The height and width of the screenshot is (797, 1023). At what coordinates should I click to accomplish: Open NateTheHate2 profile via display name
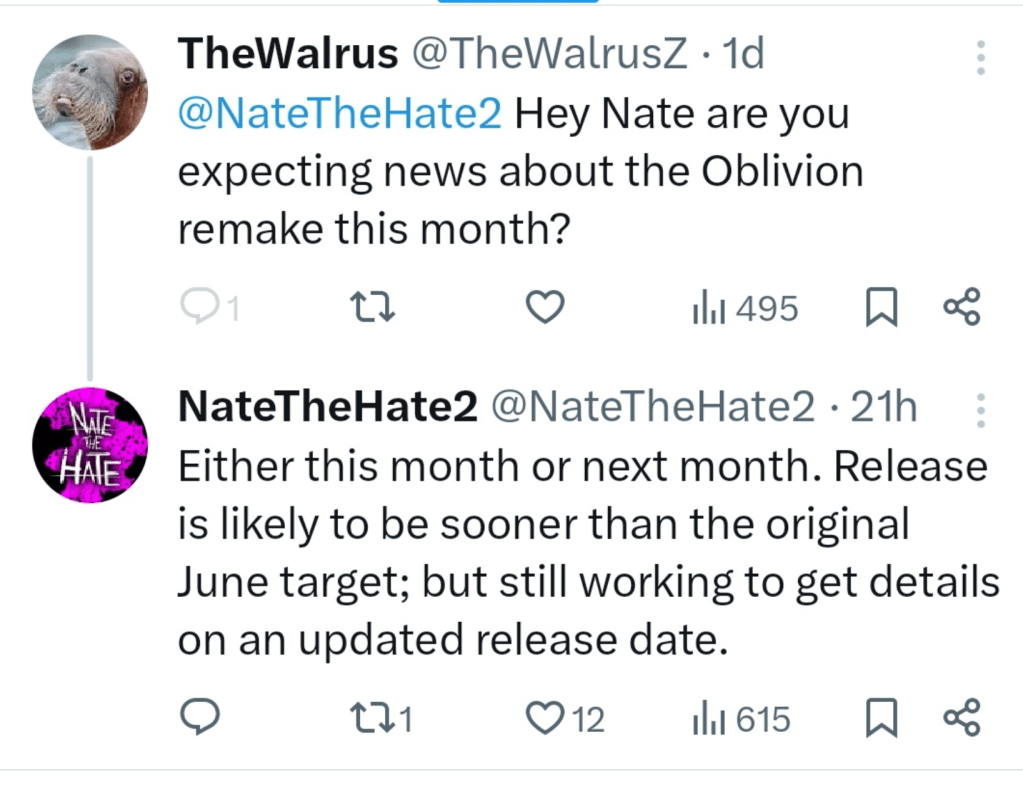(x=327, y=407)
